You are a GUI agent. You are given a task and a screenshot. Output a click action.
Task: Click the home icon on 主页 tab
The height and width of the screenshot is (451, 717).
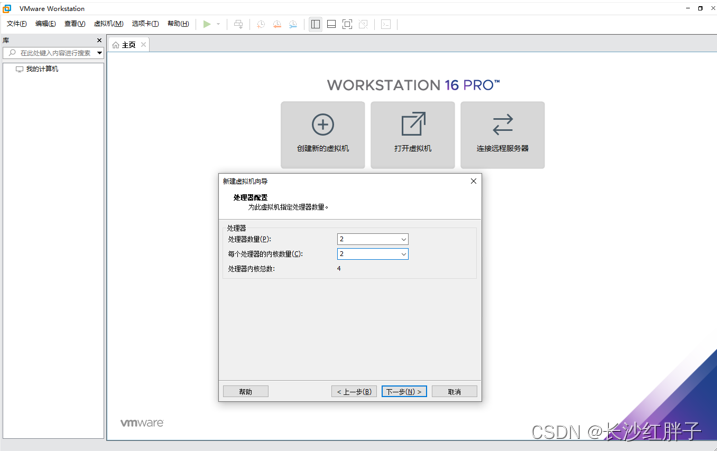point(116,45)
